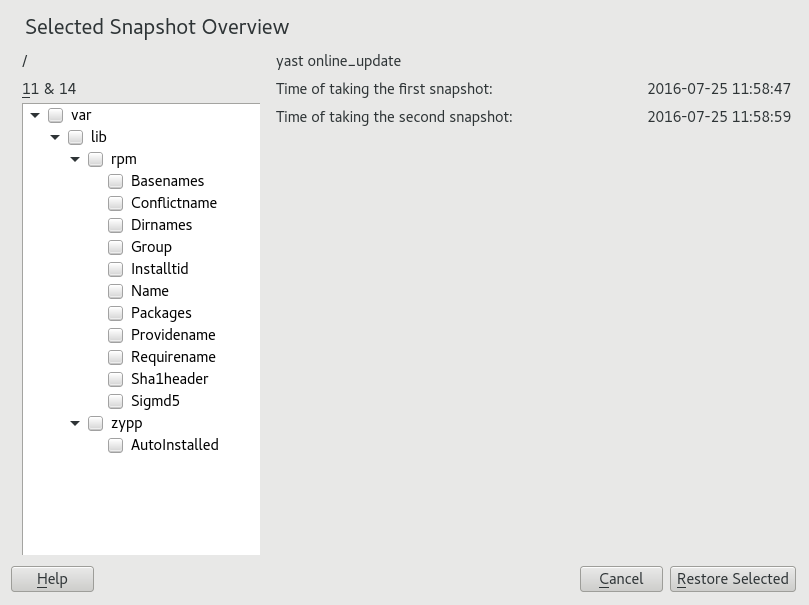Check the var folder checkbox
Screen dimensions: 809x605
tap(56, 115)
